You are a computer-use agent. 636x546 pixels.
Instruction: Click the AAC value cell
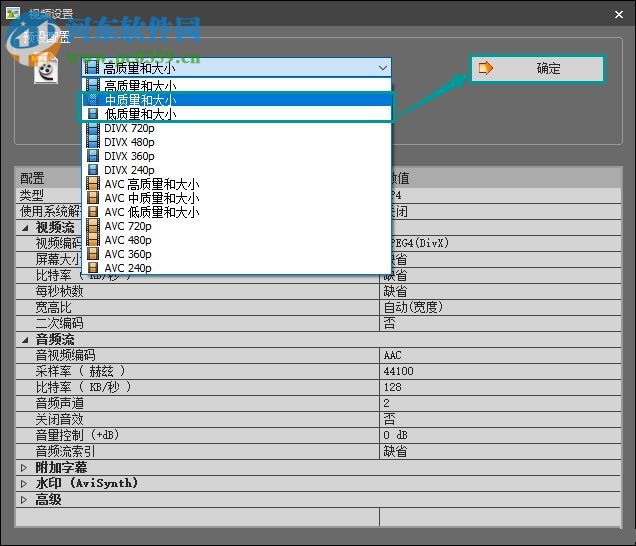501,355
